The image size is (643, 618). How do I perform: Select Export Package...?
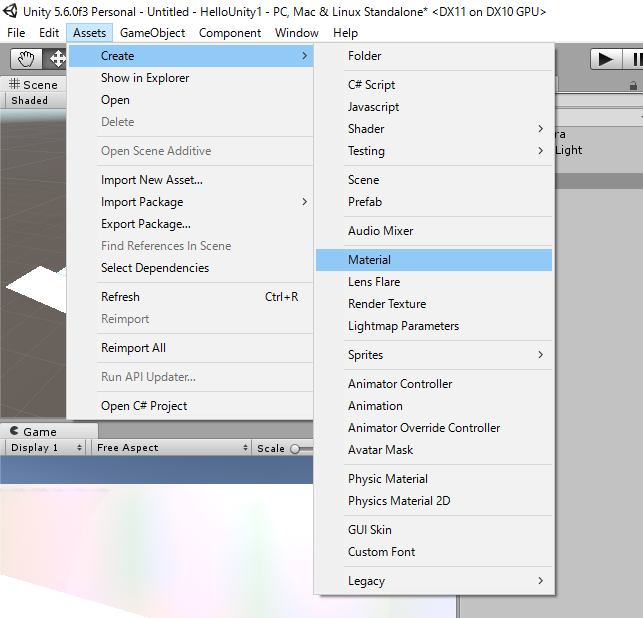pos(191,224)
